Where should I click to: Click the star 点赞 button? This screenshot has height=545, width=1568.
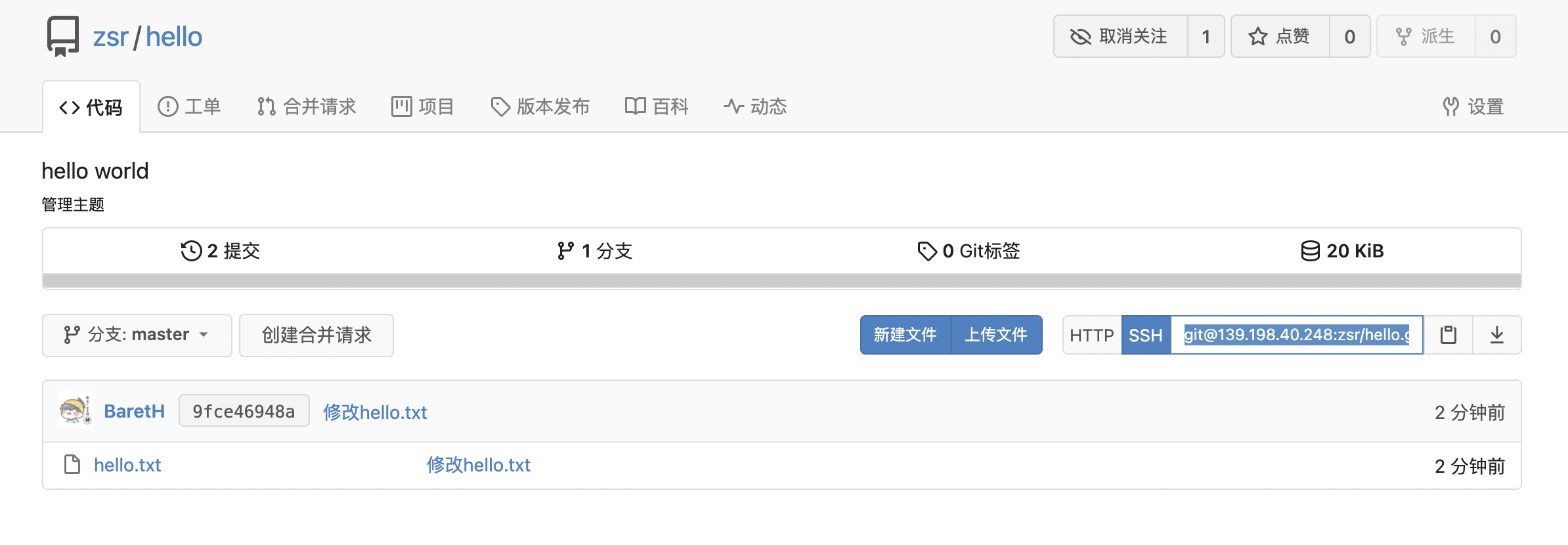pos(1280,36)
